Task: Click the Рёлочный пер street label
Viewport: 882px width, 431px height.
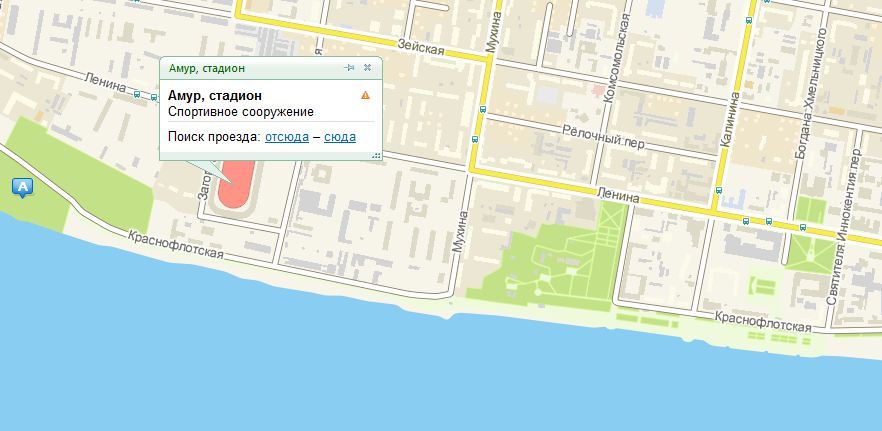Action: 604,137
